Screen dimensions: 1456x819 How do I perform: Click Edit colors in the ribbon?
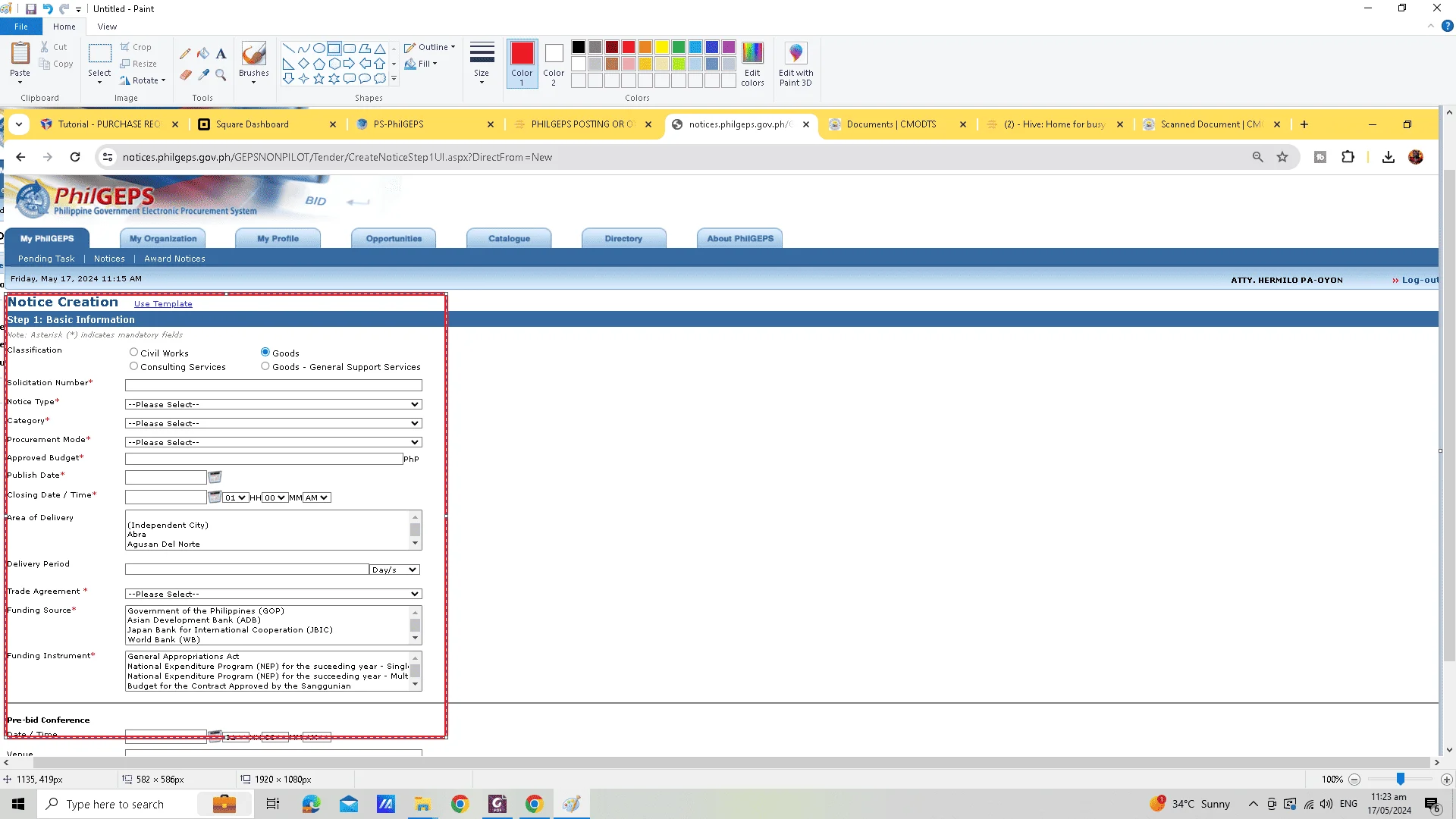(752, 64)
